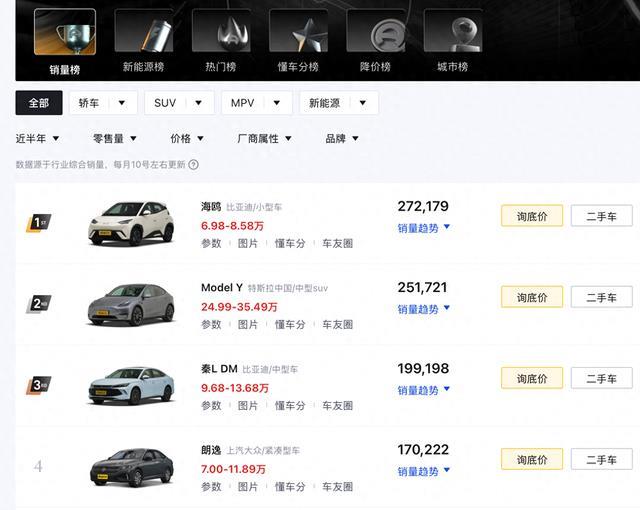
Task: Open 懂车分 for 朗逸
Action: click(x=290, y=486)
